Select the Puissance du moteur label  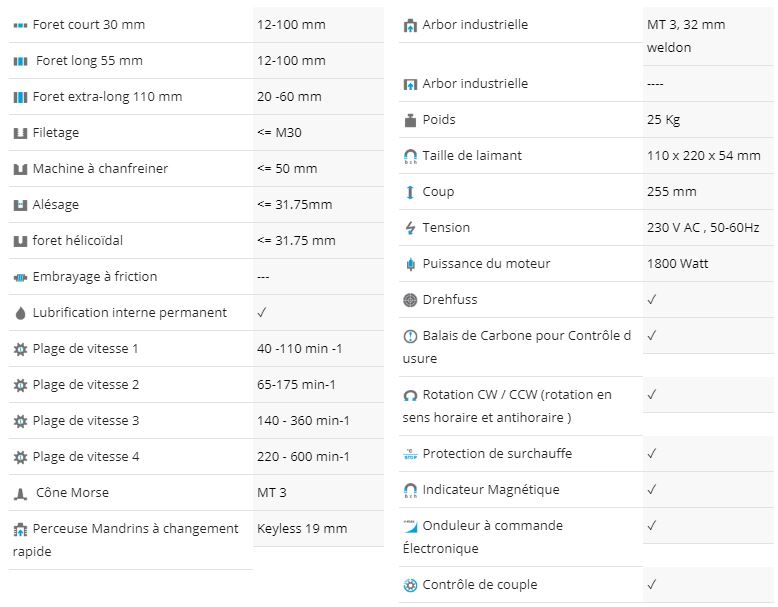point(486,264)
